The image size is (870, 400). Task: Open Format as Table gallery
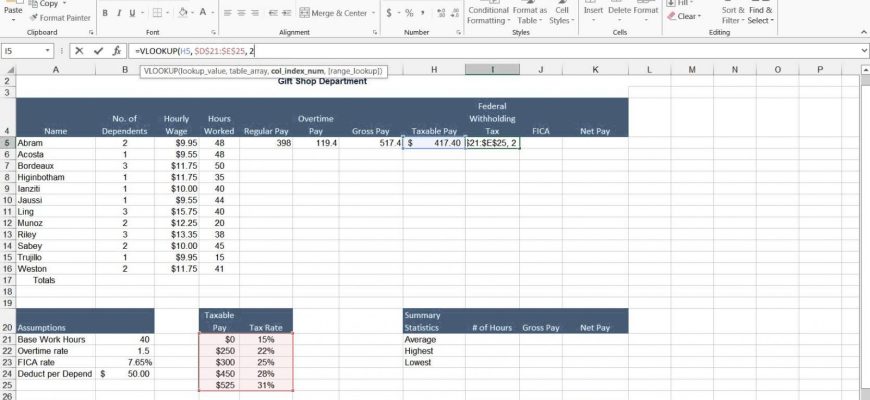click(x=529, y=14)
